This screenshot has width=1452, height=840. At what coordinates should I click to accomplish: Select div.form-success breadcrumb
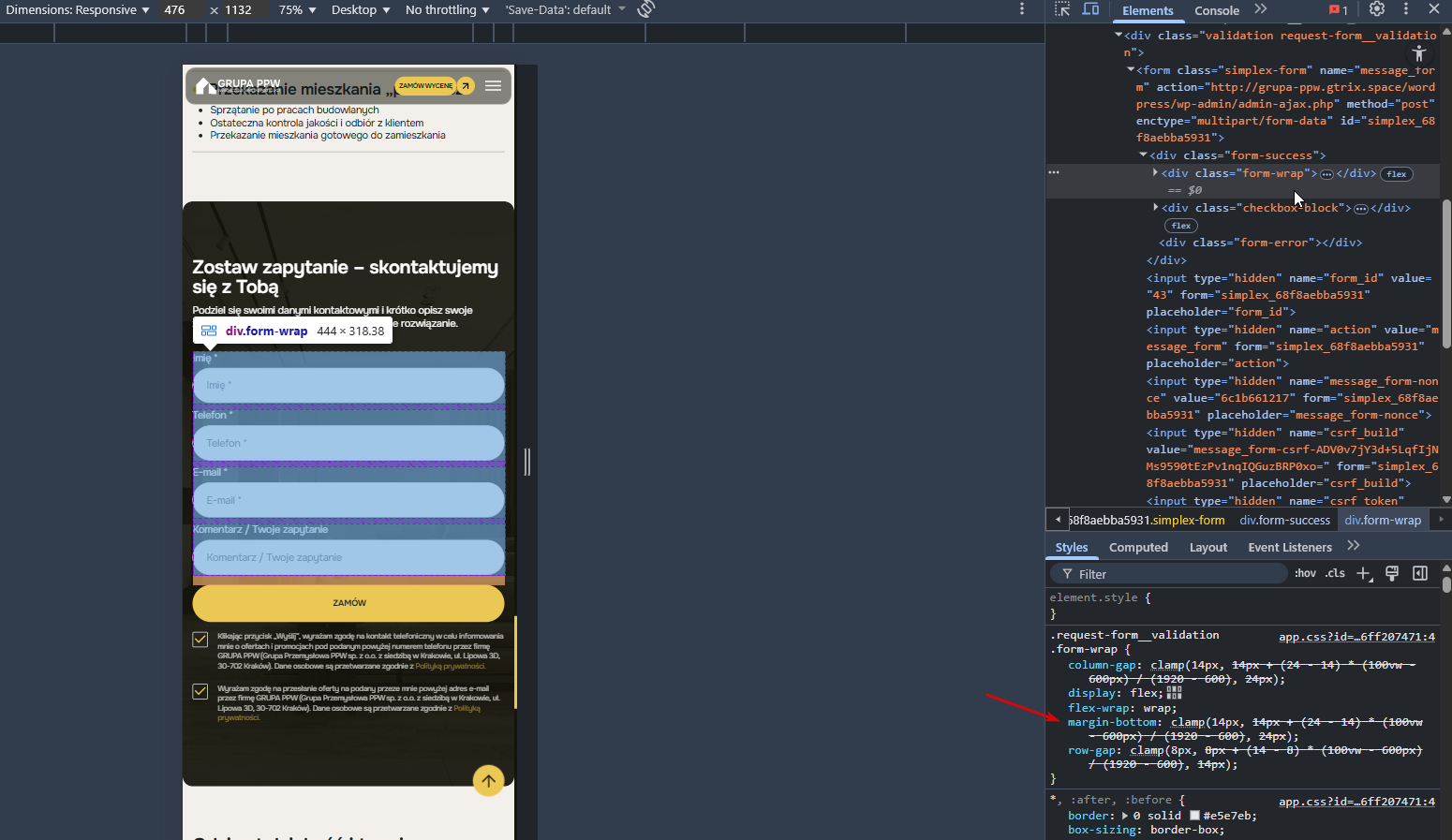coord(1284,520)
